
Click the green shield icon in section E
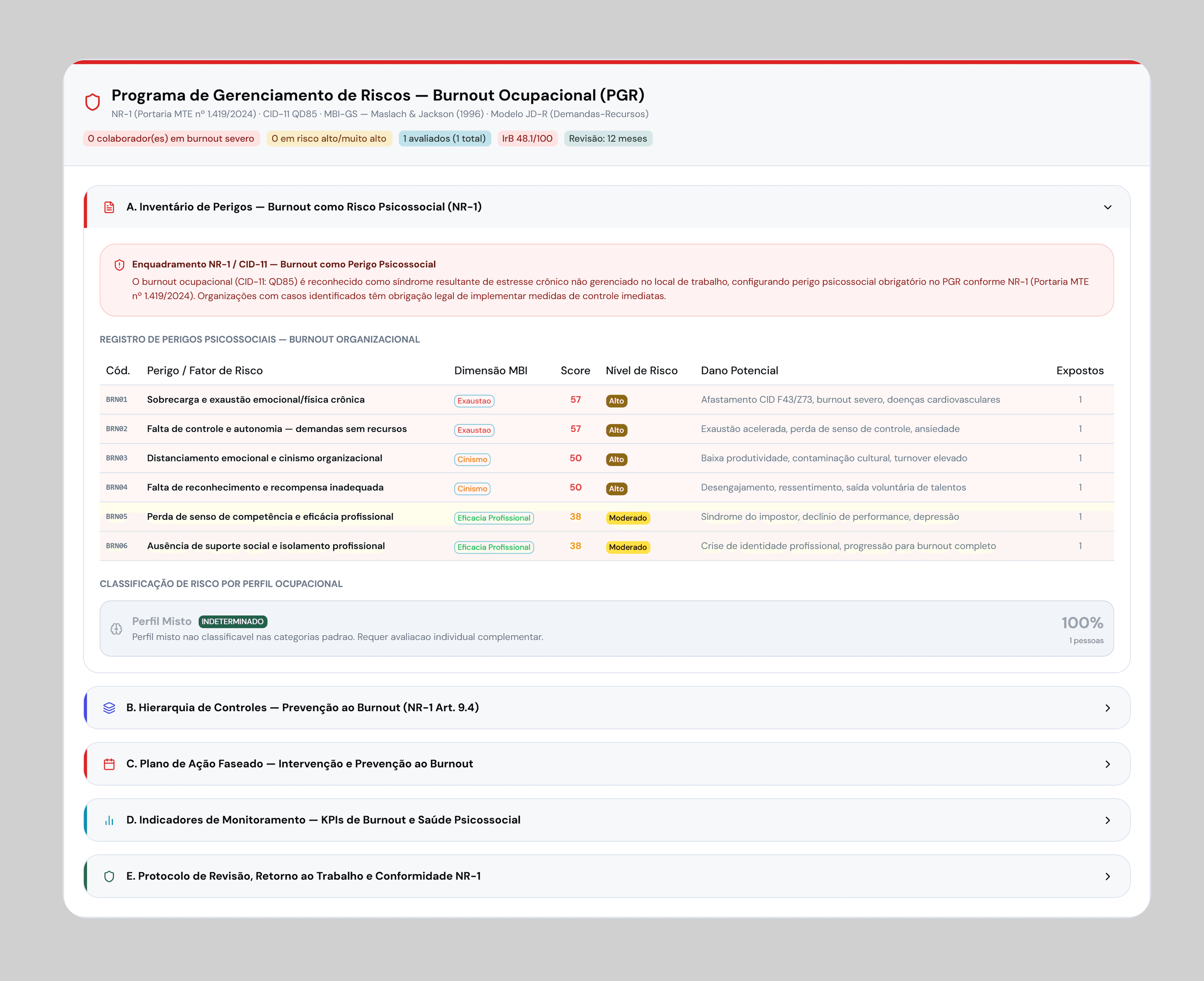click(x=109, y=876)
